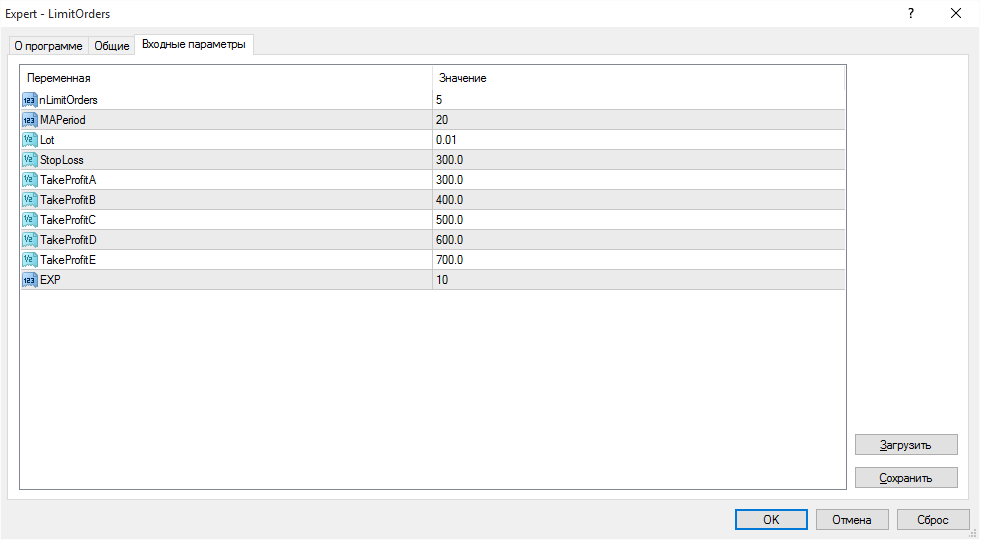Confirm settings with OK button

(771, 519)
